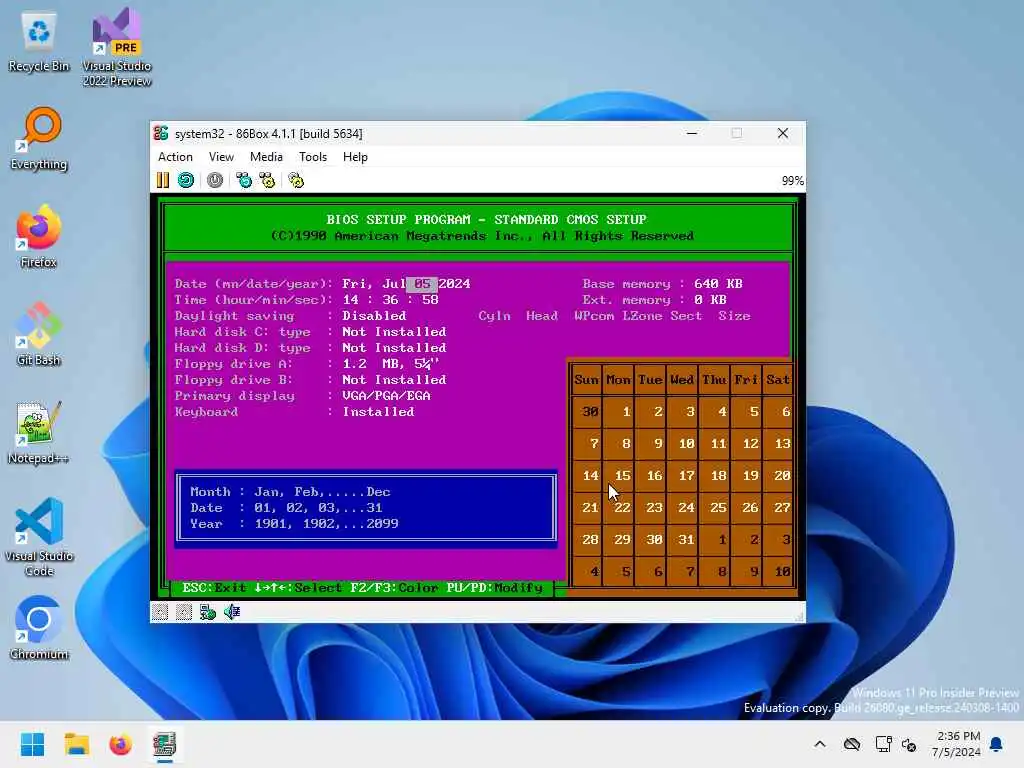This screenshot has width=1024, height=768.
Task: Open the Help menu
Action: (355, 157)
